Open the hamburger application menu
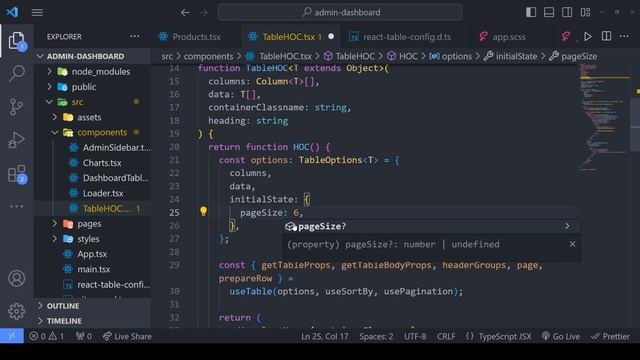This screenshot has height=360, width=640. [37, 13]
